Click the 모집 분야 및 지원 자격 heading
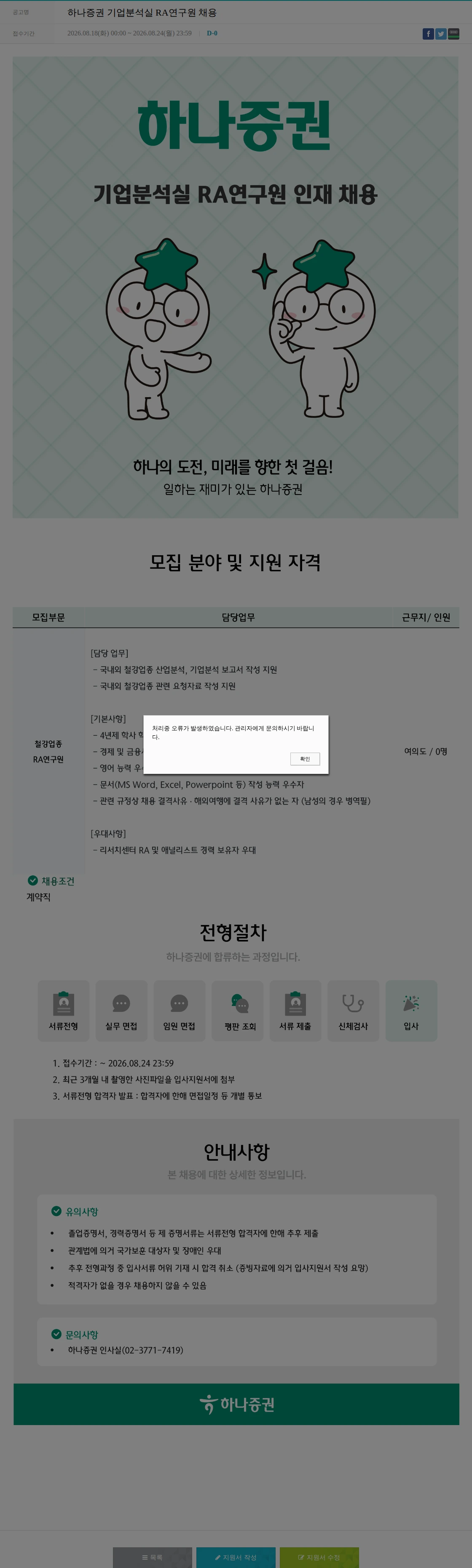This screenshot has height=1568, width=472. point(236,562)
